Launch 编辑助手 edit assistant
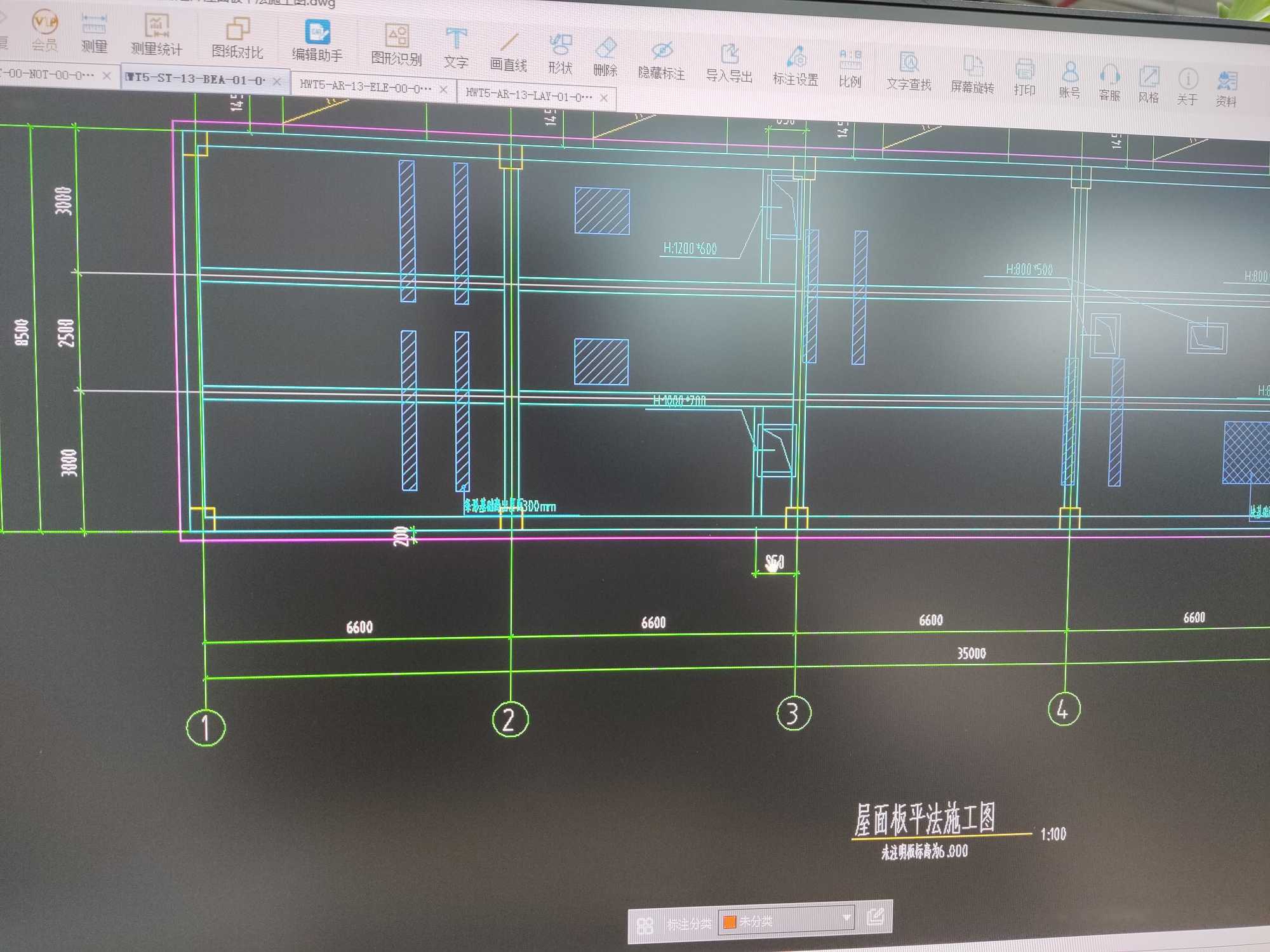The width and height of the screenshot is (1270, 952). click(317, 41)
